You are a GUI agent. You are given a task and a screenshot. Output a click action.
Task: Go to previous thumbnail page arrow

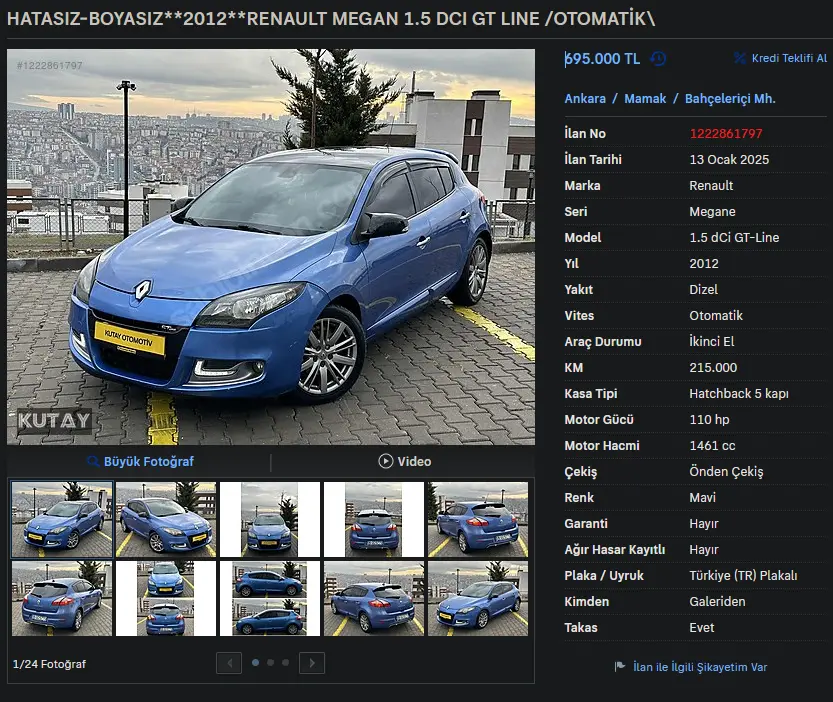(229, 663)
